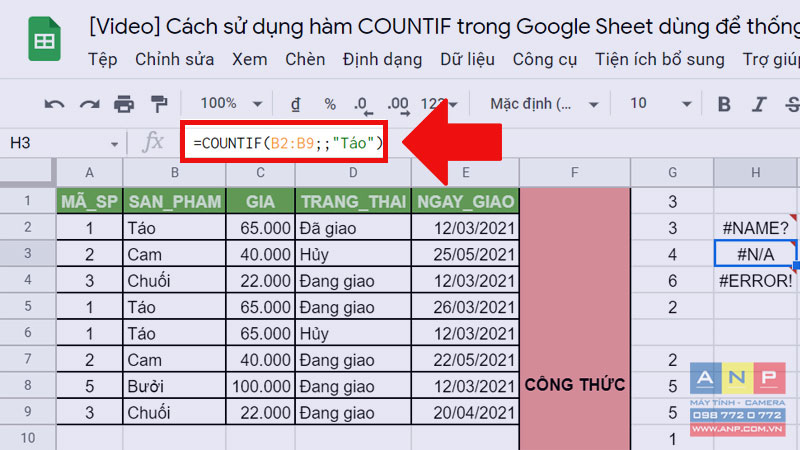This screenshot has height=450, width=800.
Task: Toggle Italic formatting
Action: tap(759, 104)
